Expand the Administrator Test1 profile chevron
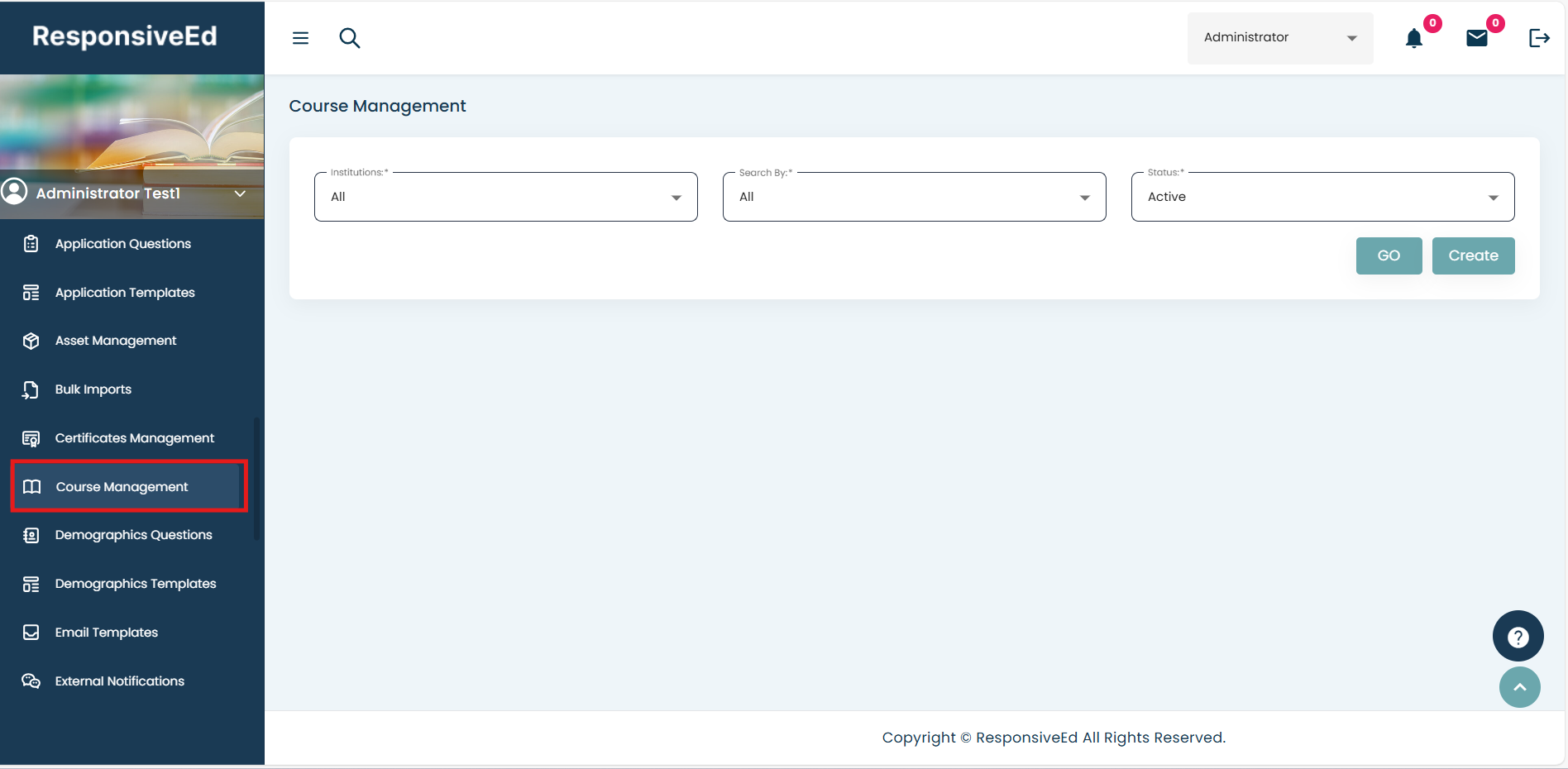The image size is (1568, 769). pyautogui.click(x=240, y=193)
